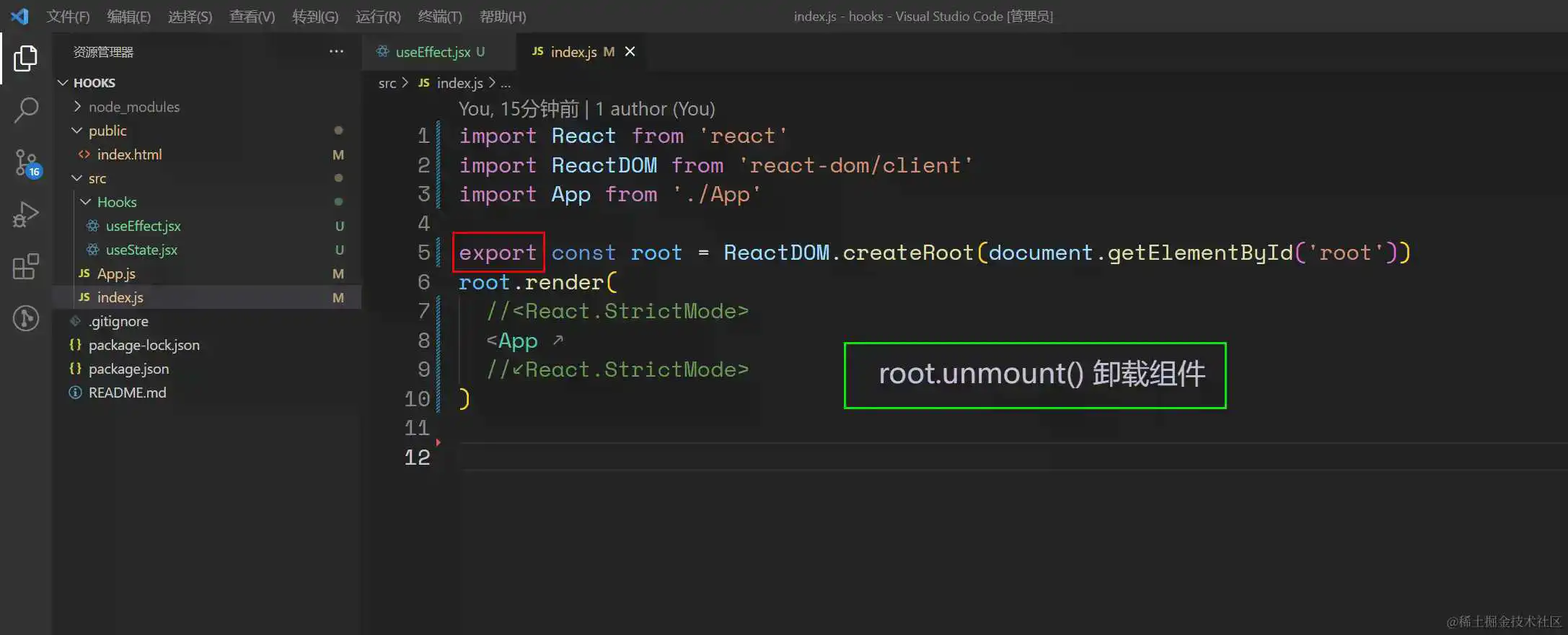Click the JS icon of index.js tab
The width and height of the screenshot is (1568, 635).
[x=537, y=51]
